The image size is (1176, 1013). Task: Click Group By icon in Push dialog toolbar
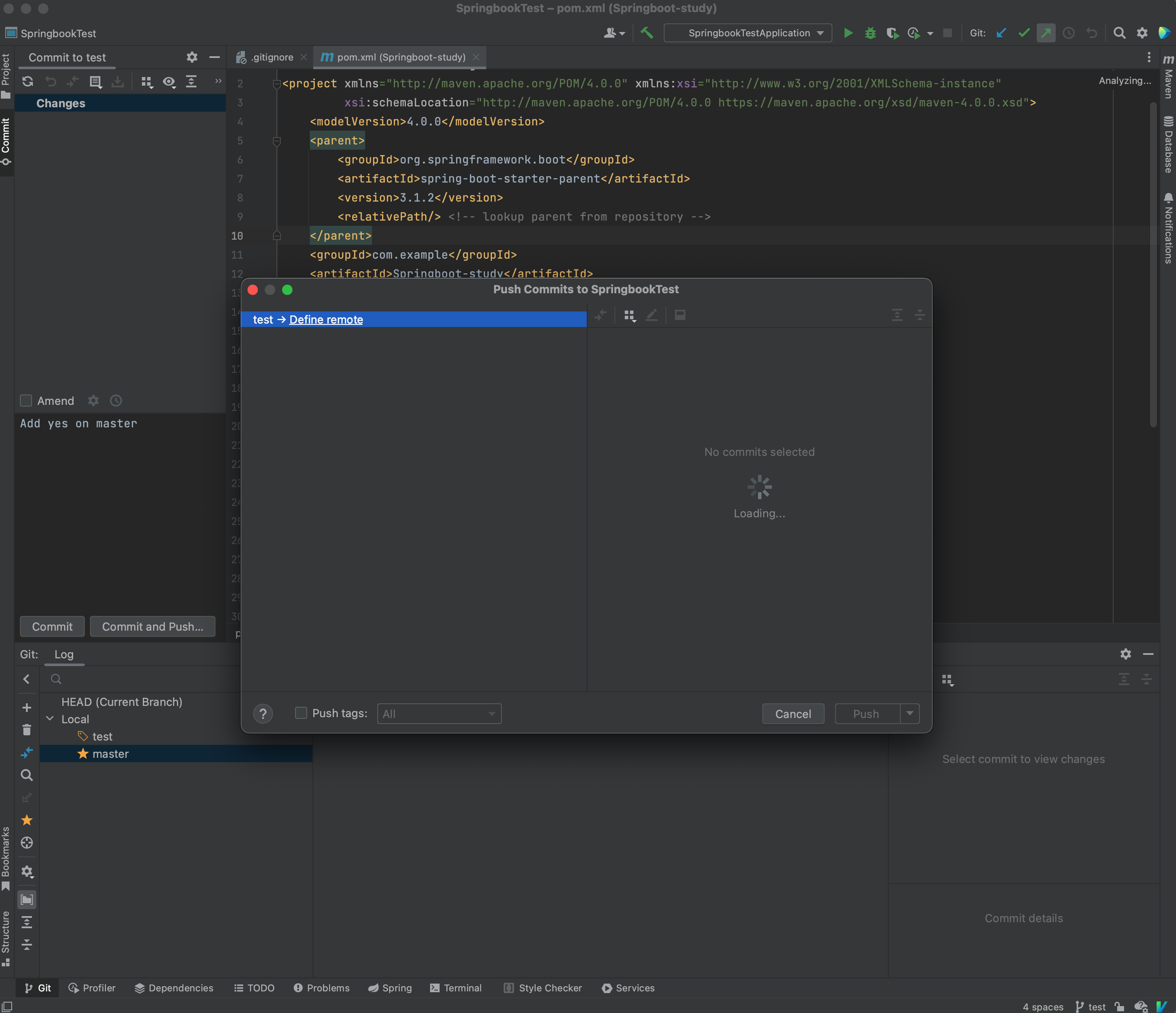(630, 315)
